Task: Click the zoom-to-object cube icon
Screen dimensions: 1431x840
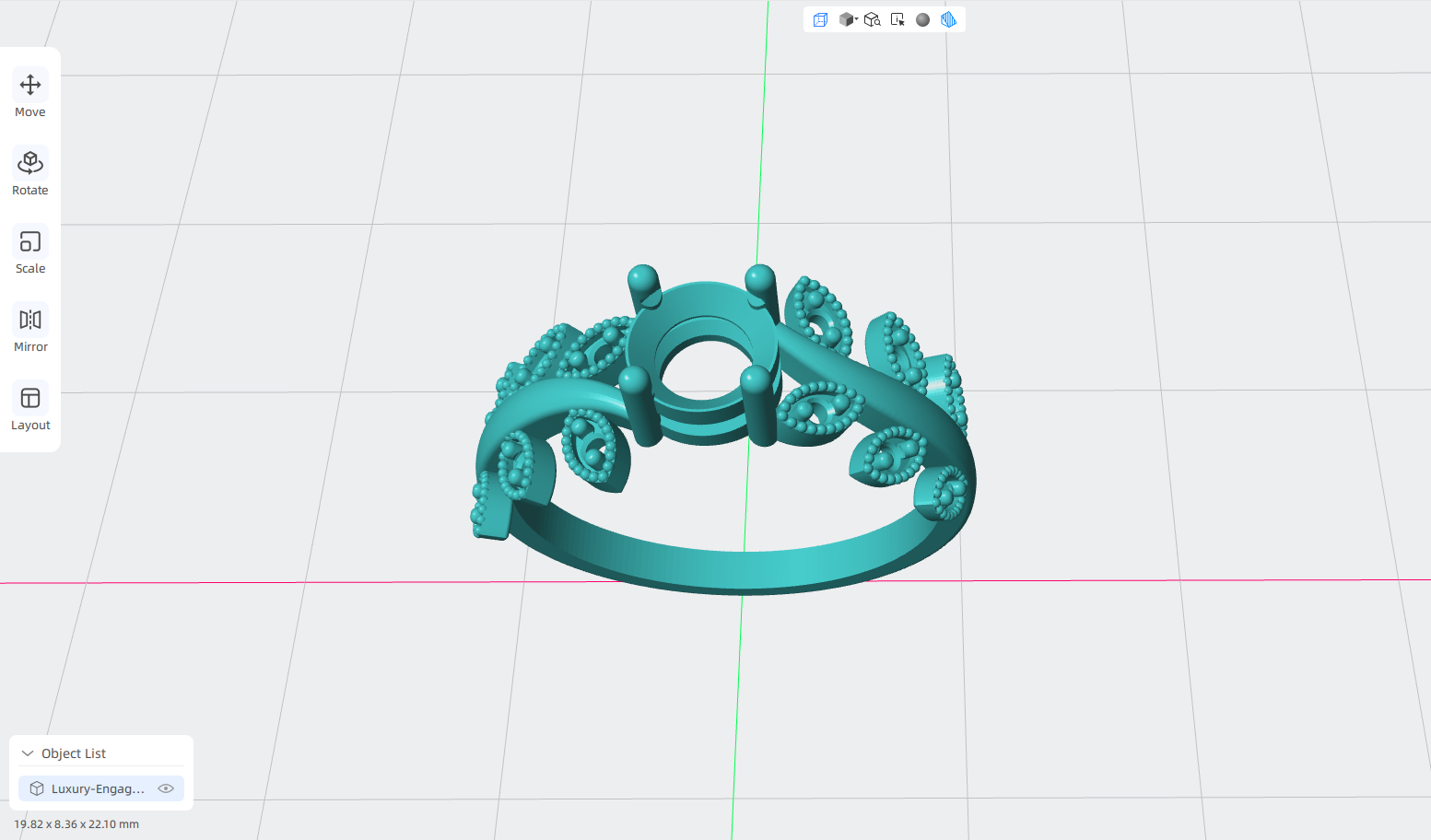Action: (x=873, y=19)
